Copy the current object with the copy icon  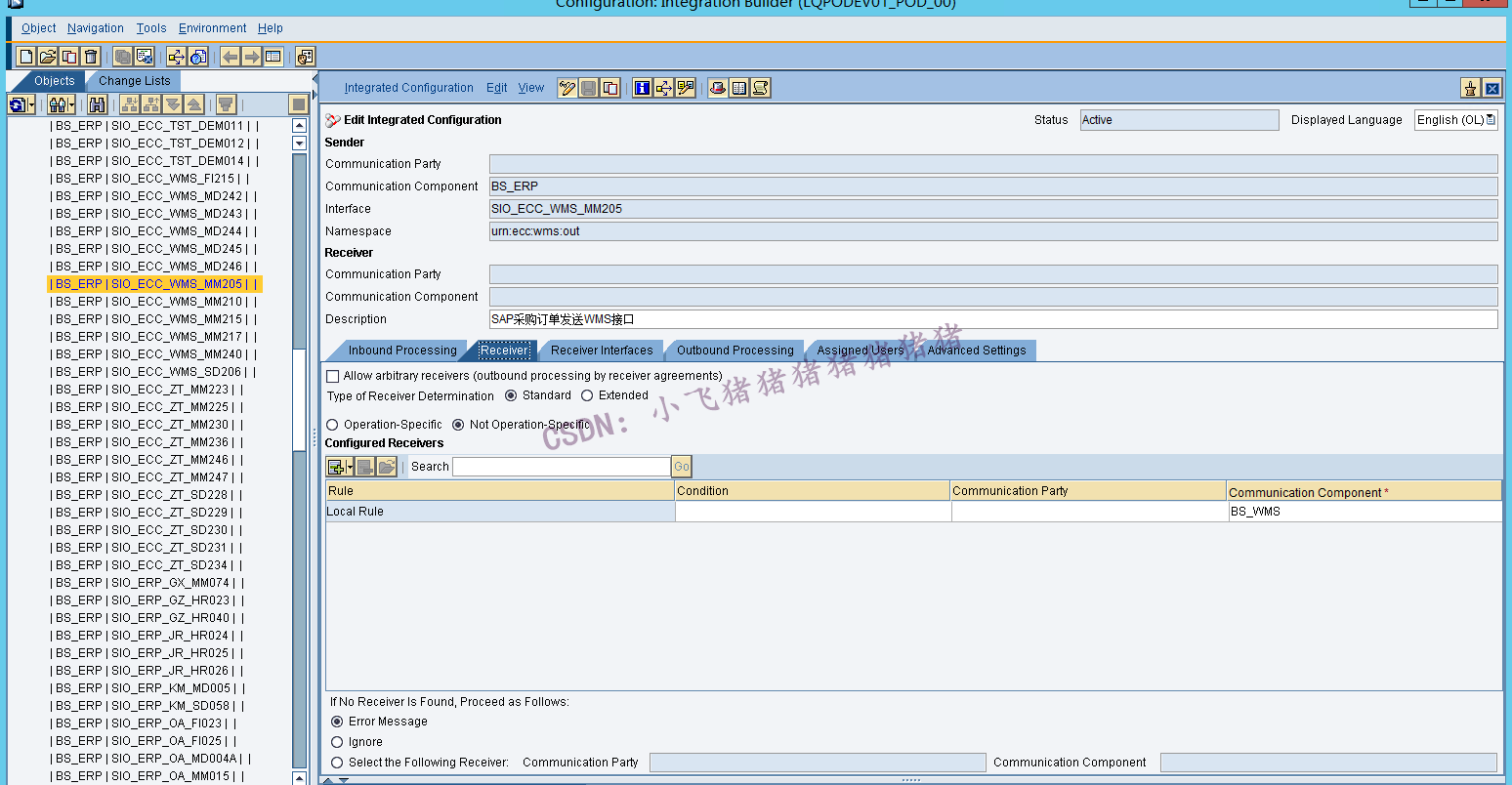point(68,57)
